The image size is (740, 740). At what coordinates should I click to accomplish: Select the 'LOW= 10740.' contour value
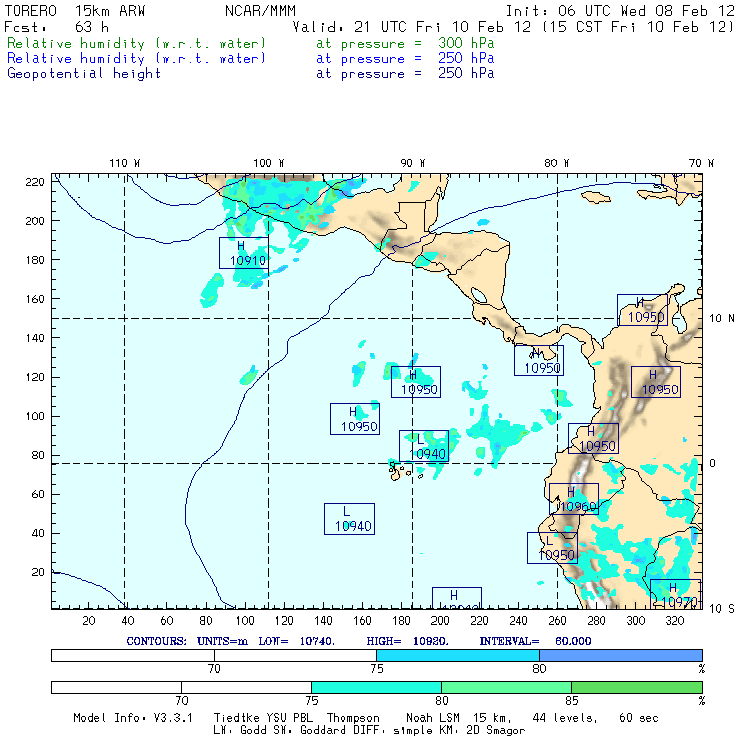296,641
